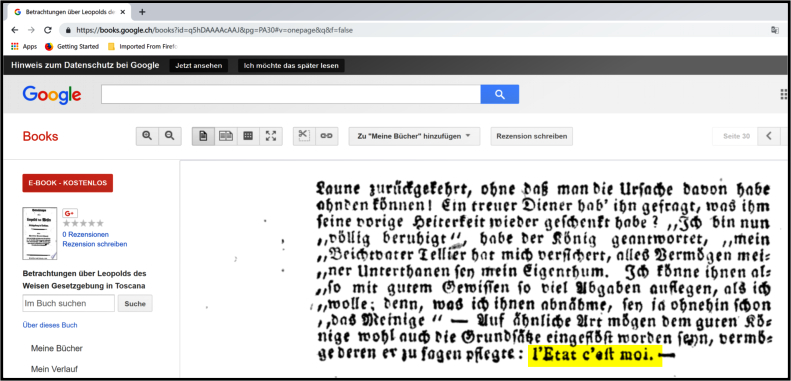Click browser back arrow
This screenshot has height=381, width=791.
pyautogui.click(x=15, y=30)
